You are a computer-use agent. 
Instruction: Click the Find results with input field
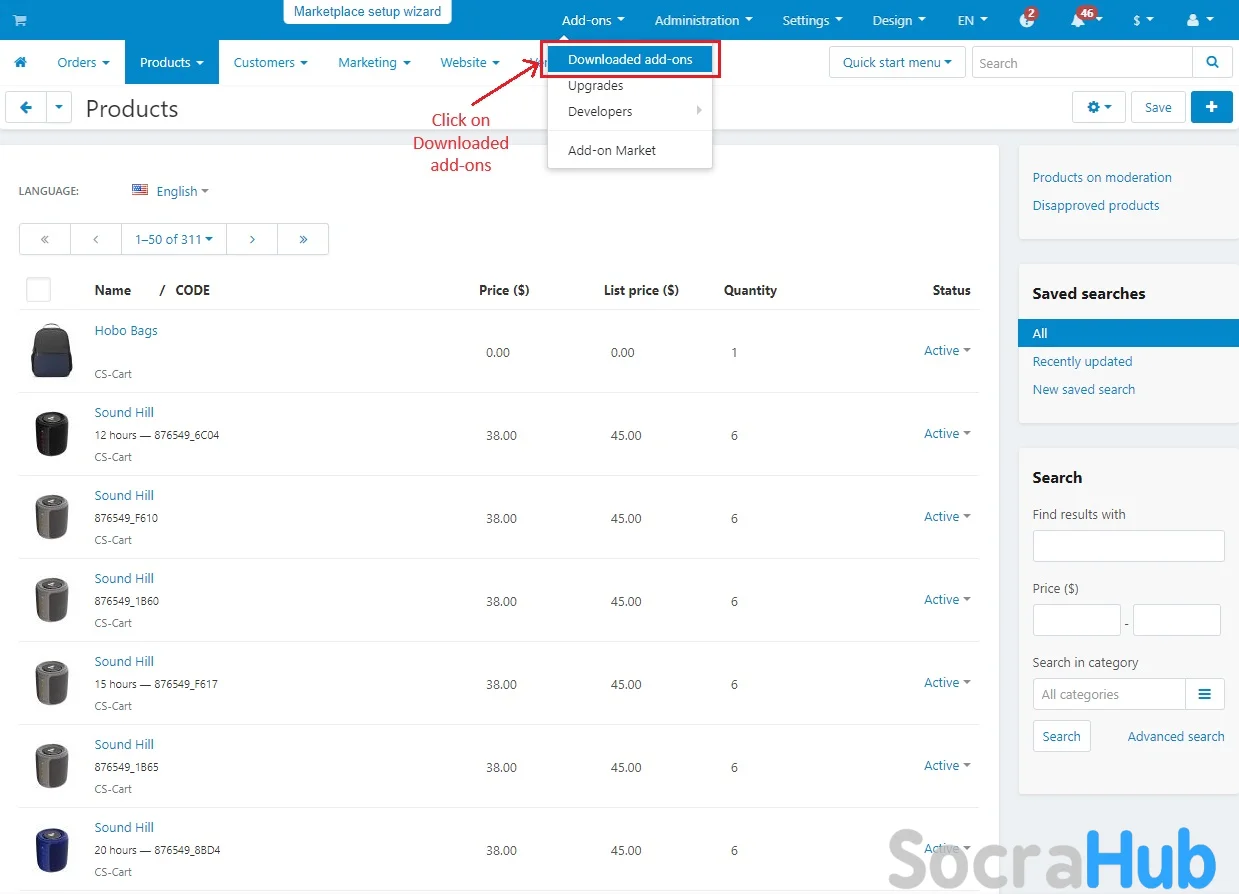pos(1128,546)
